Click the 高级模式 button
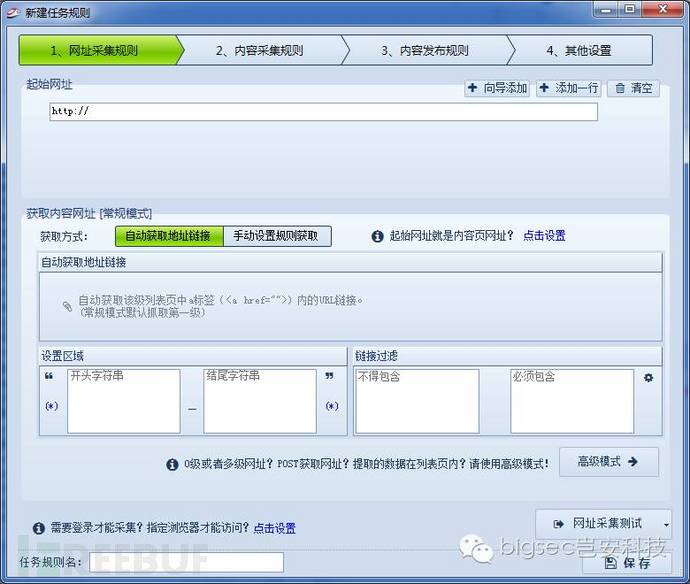The height and width of the screenshot is (584, 690). tap(609, 462)
